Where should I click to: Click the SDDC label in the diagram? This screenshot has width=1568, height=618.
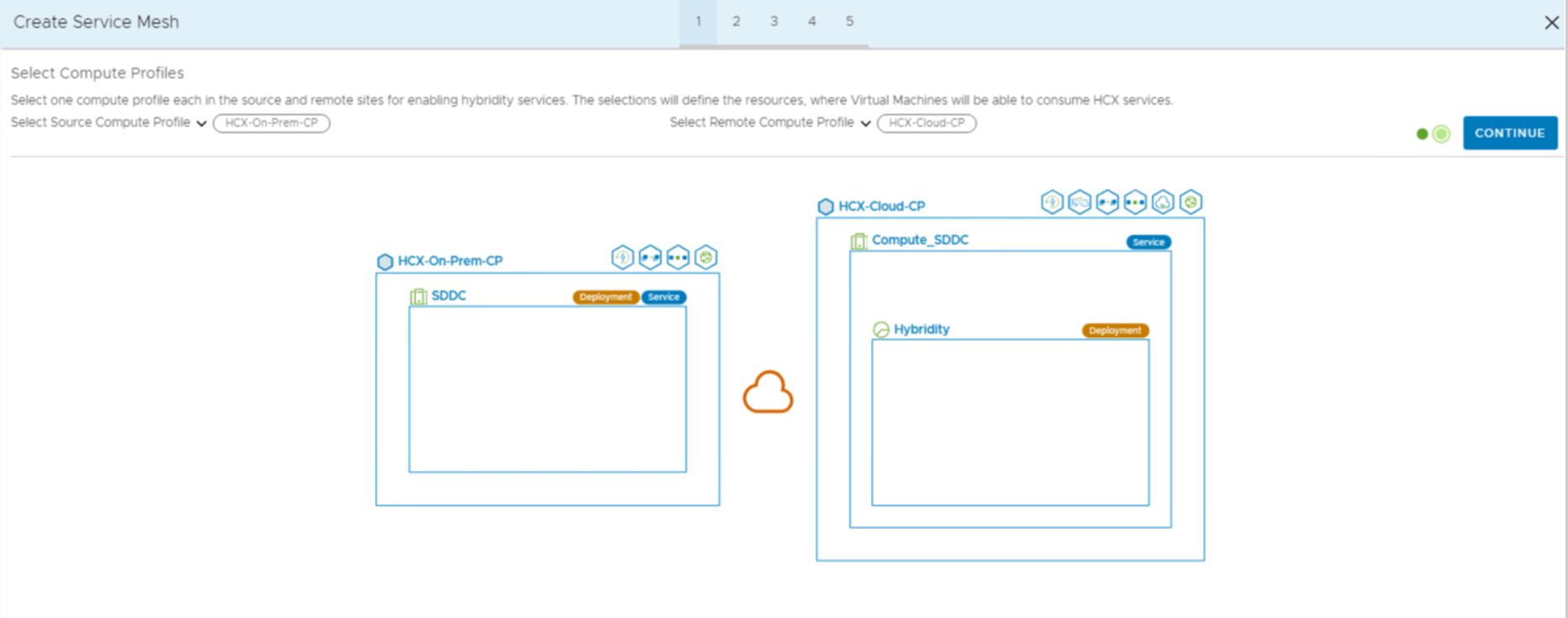(x=448, y=295)
